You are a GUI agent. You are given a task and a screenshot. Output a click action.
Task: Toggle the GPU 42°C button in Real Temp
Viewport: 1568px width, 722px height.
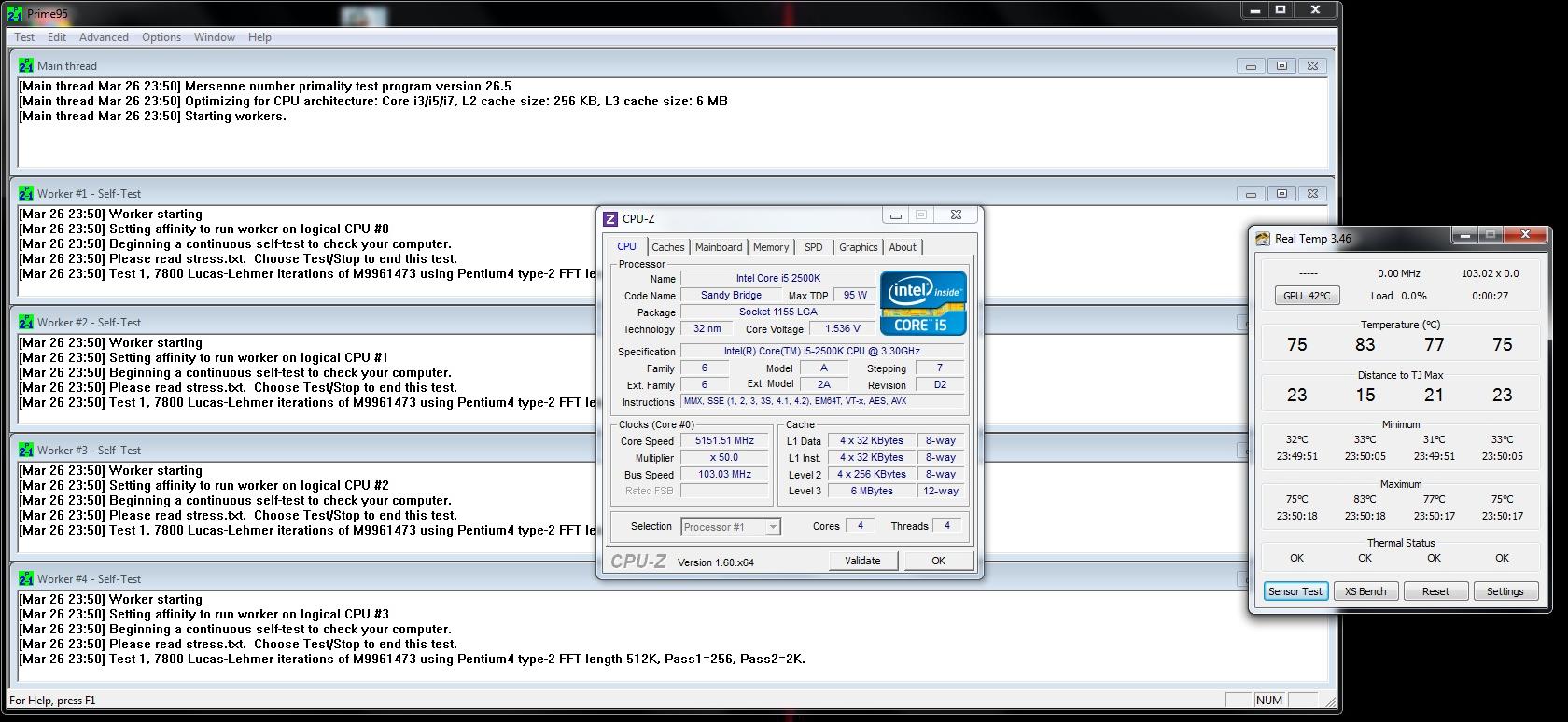click(1307, 296)
